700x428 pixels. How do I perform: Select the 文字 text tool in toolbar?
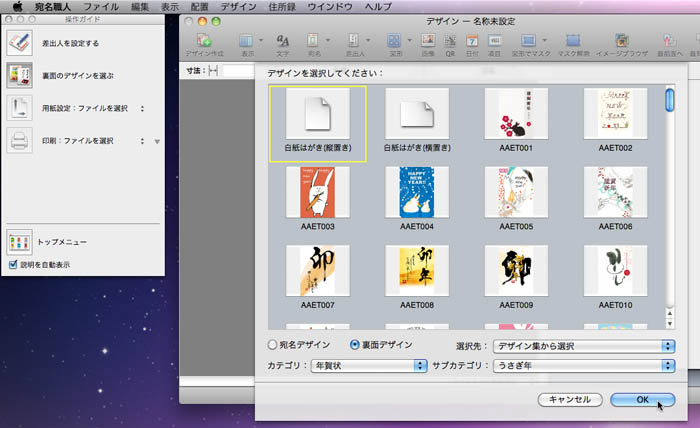282,41
